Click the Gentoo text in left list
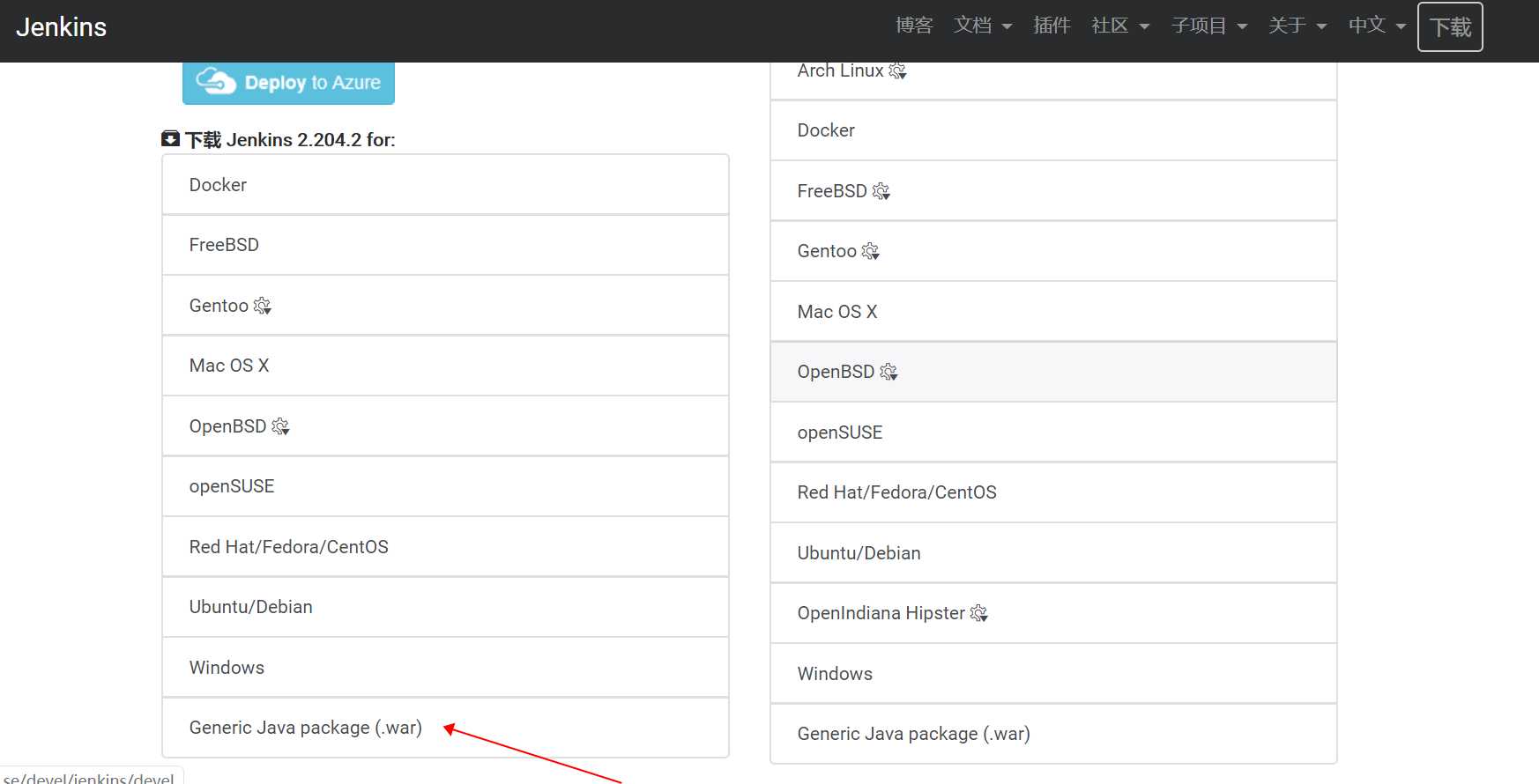The image size is (1539, 784). [219, 306]
